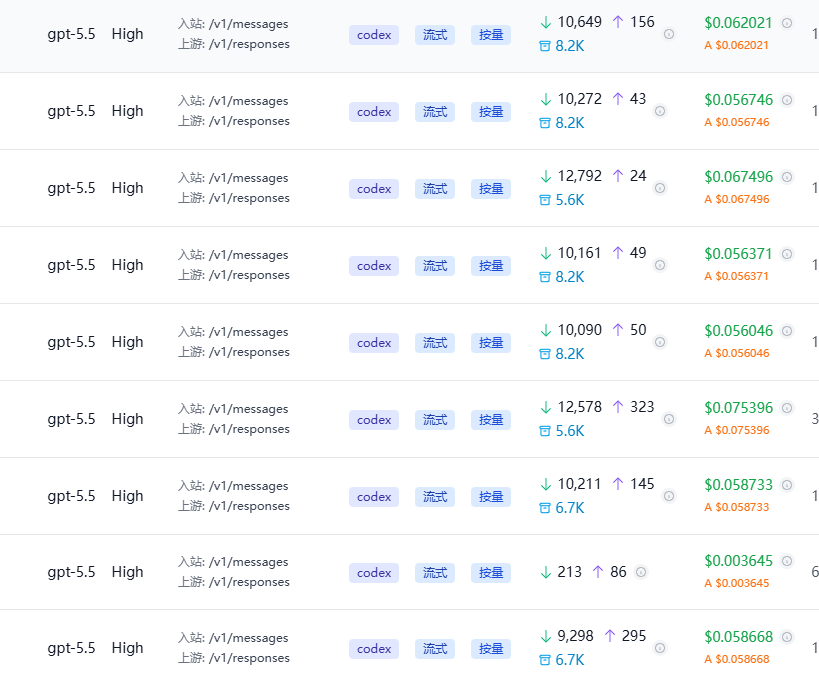Viewport: 819px width, 685px height.
Task: Open info icon beside $0.067496 cost
Action: coord(787,177)
